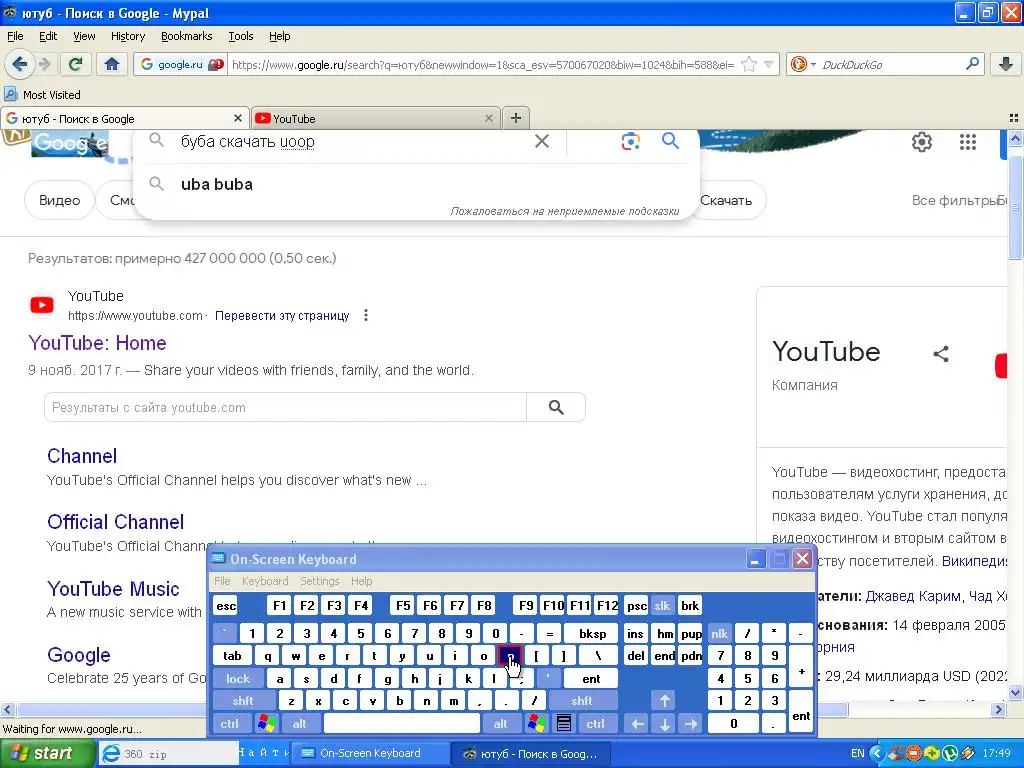This screenshot has height=768, width=1024.
Task: Click the DuckDuckGo search magnifier icon
Action: [972, 64]
